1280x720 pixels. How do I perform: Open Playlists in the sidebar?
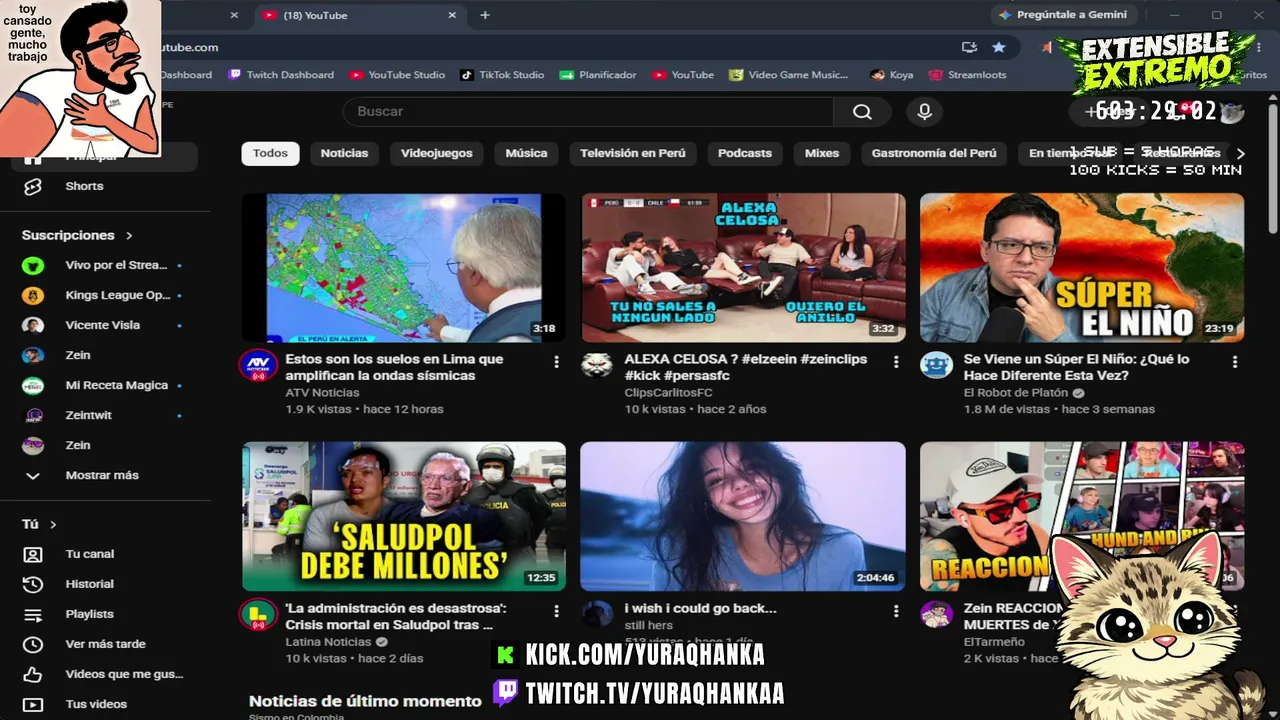click(x=89, y=614)
